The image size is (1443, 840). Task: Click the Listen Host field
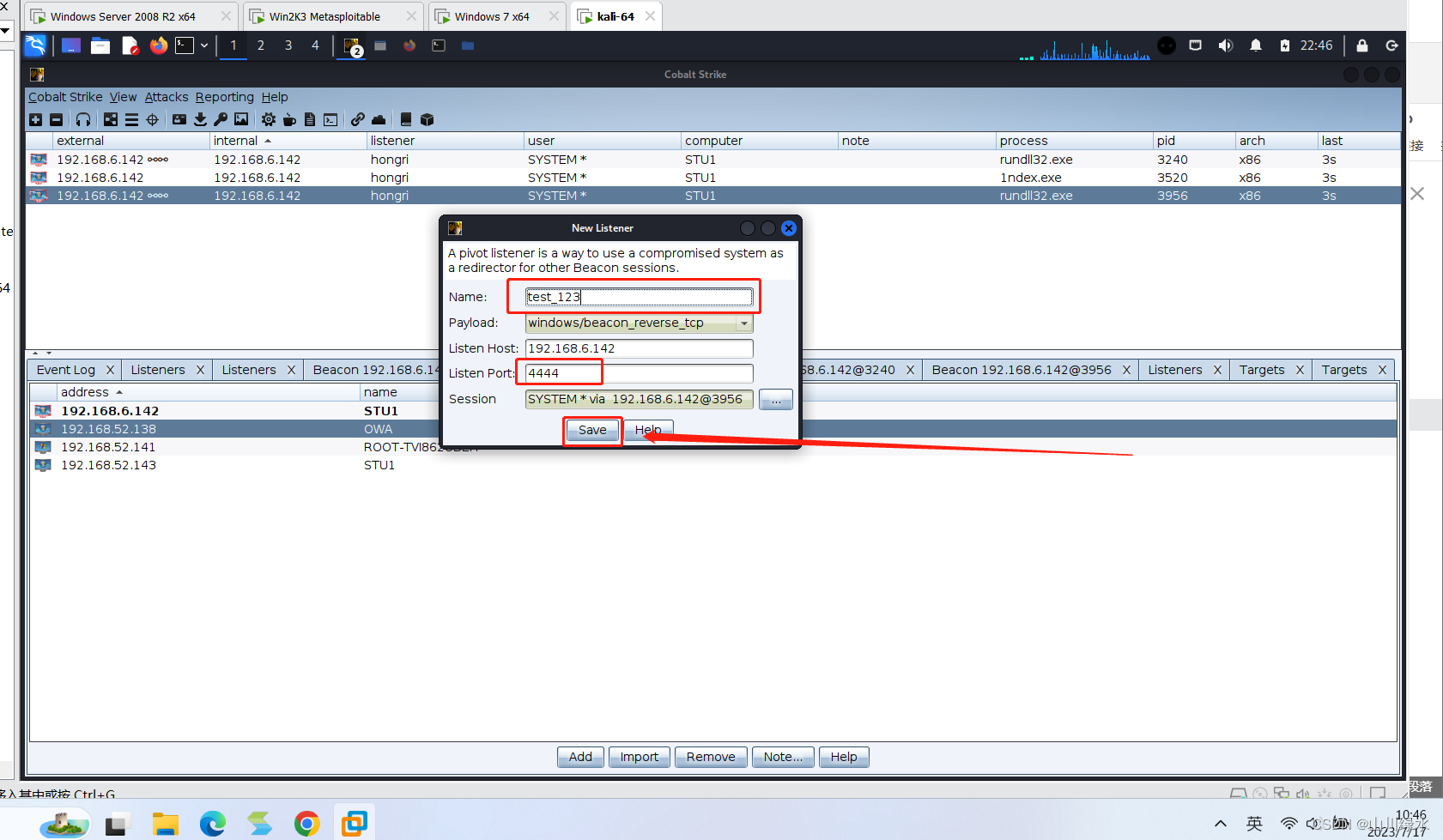(640, 348)
